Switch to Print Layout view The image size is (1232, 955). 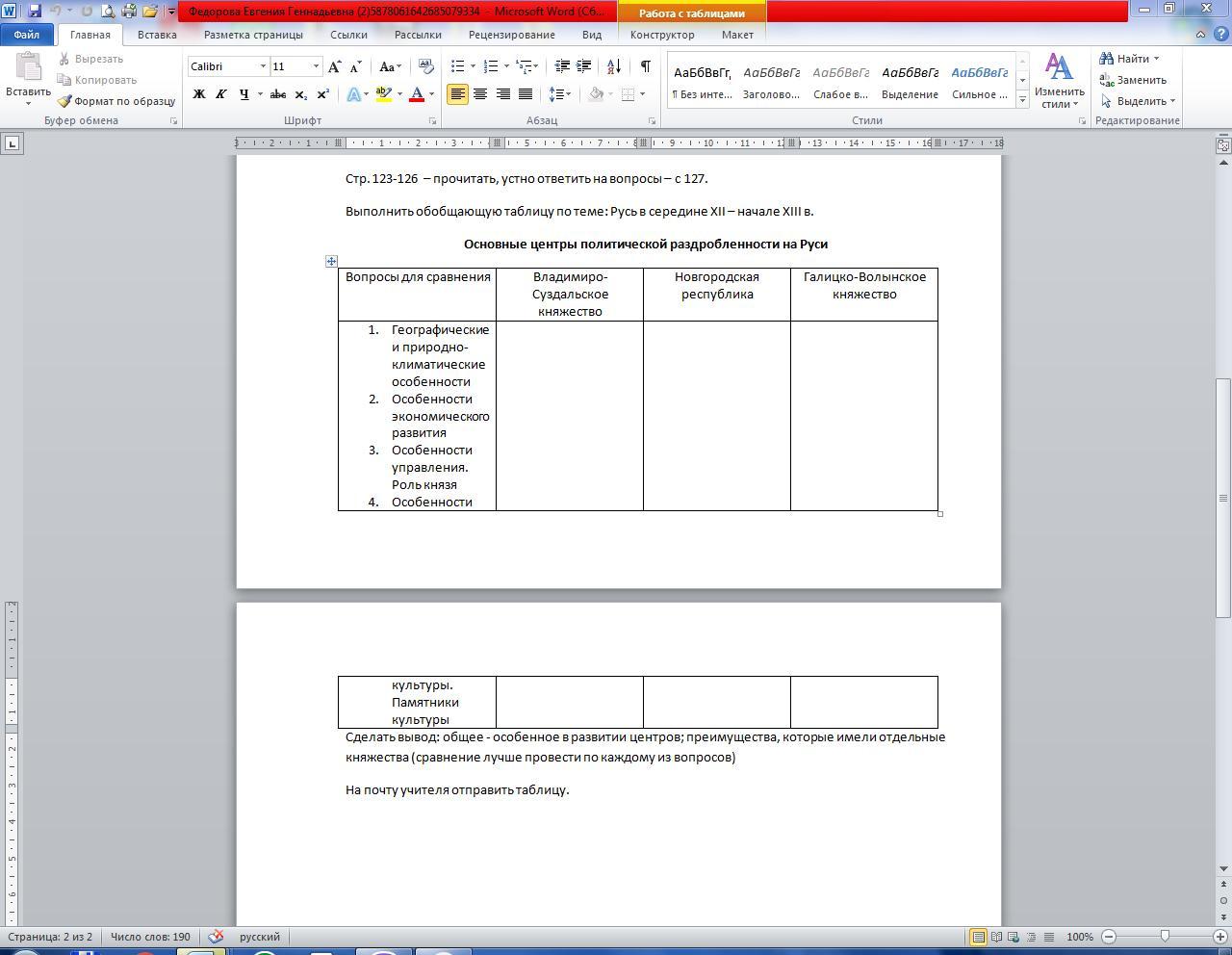coord(979,937)
